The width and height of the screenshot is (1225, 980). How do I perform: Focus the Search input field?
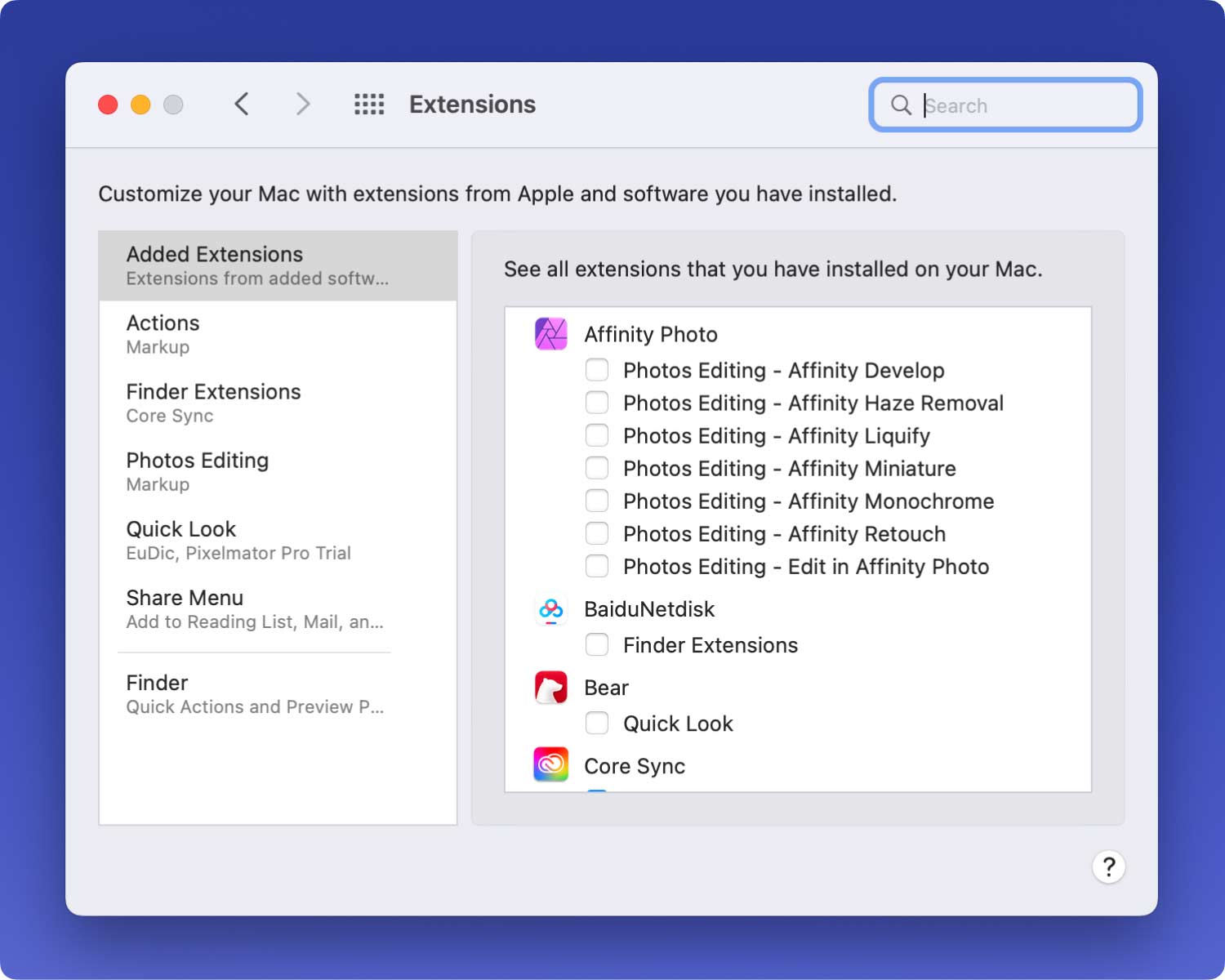click(1005, 105)
